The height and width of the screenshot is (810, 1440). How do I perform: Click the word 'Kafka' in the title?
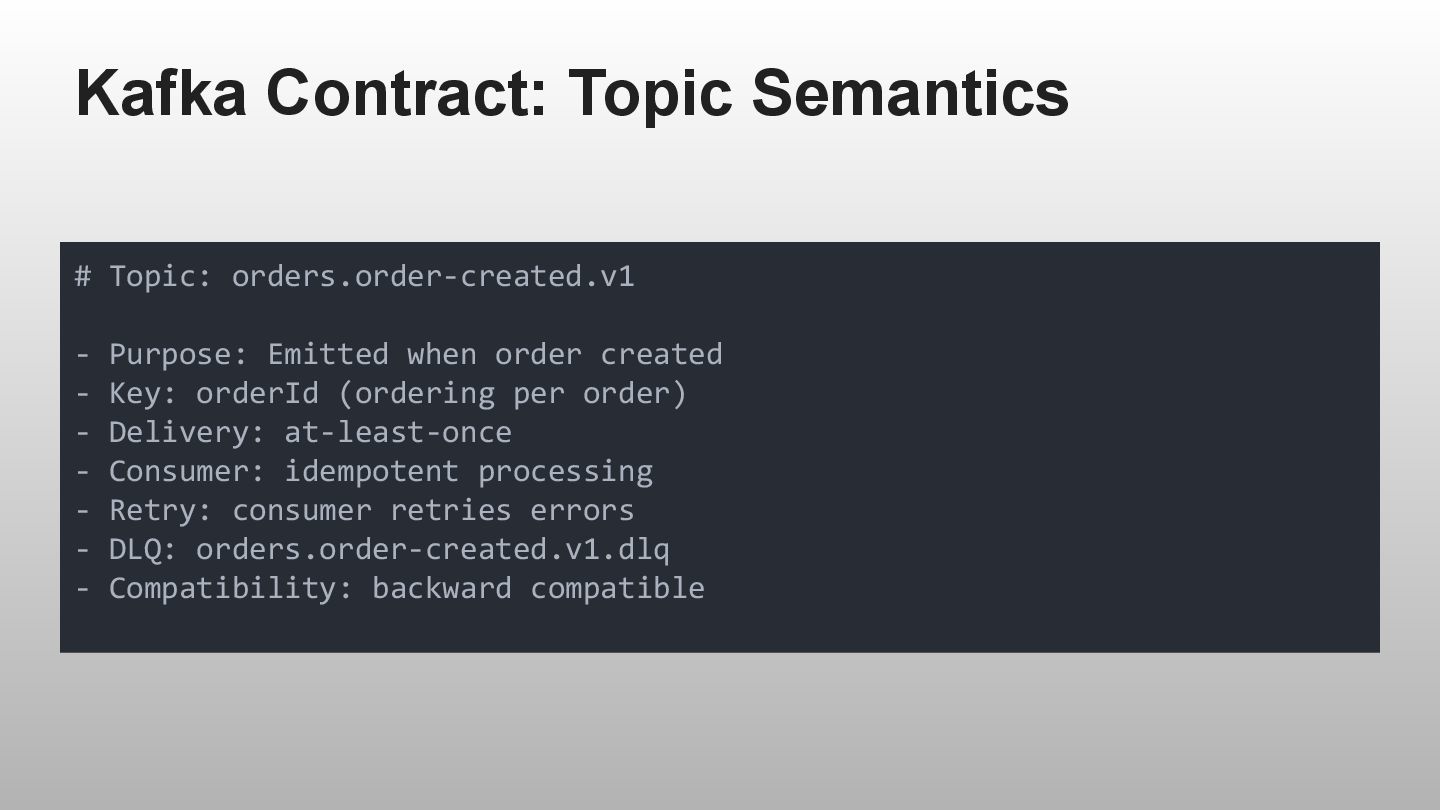point(161,92)
